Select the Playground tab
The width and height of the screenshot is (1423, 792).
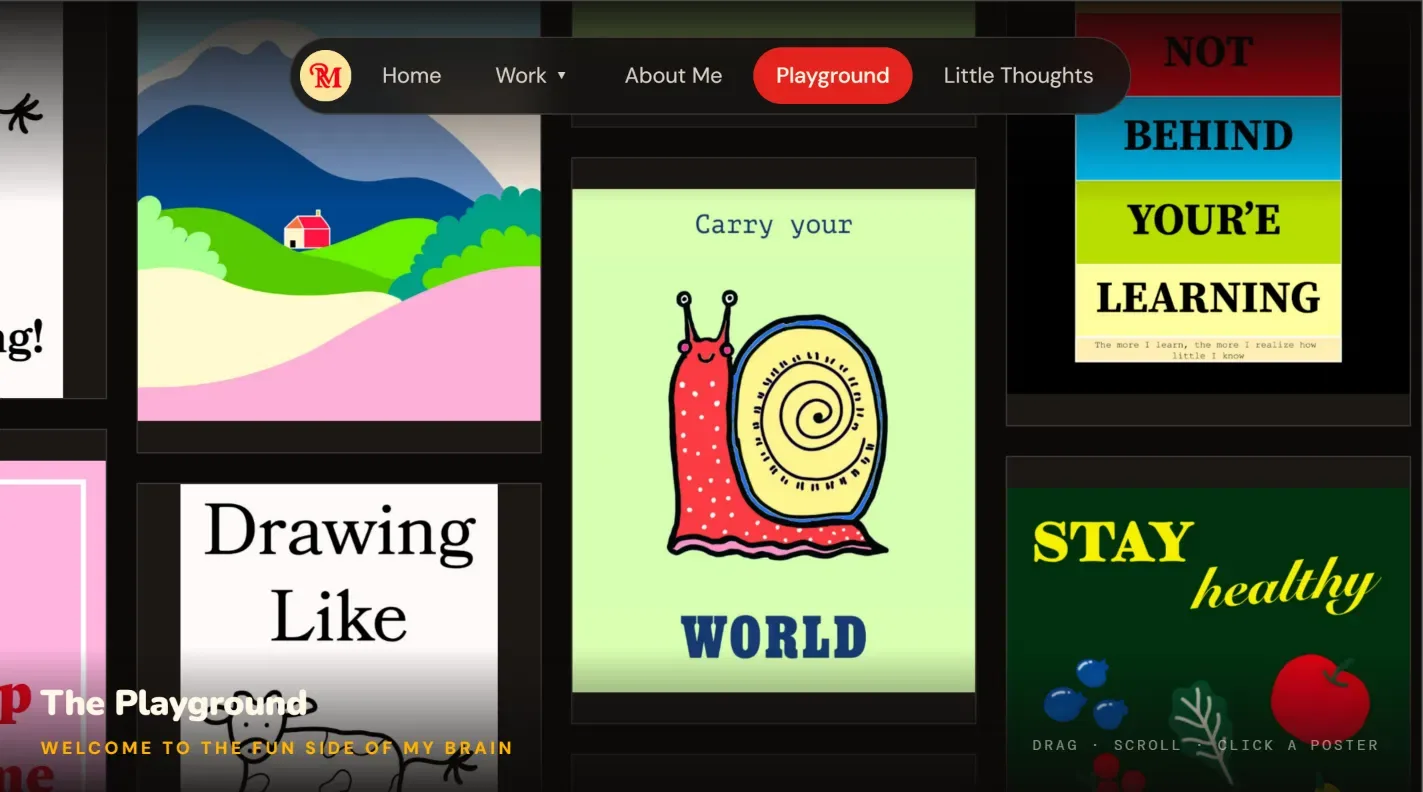pos(832,76)
